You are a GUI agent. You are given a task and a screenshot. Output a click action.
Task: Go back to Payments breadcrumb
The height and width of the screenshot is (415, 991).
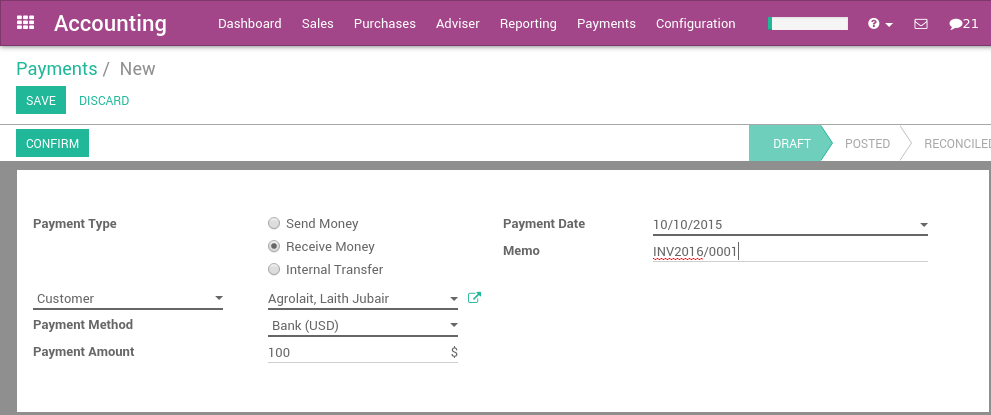57,69
